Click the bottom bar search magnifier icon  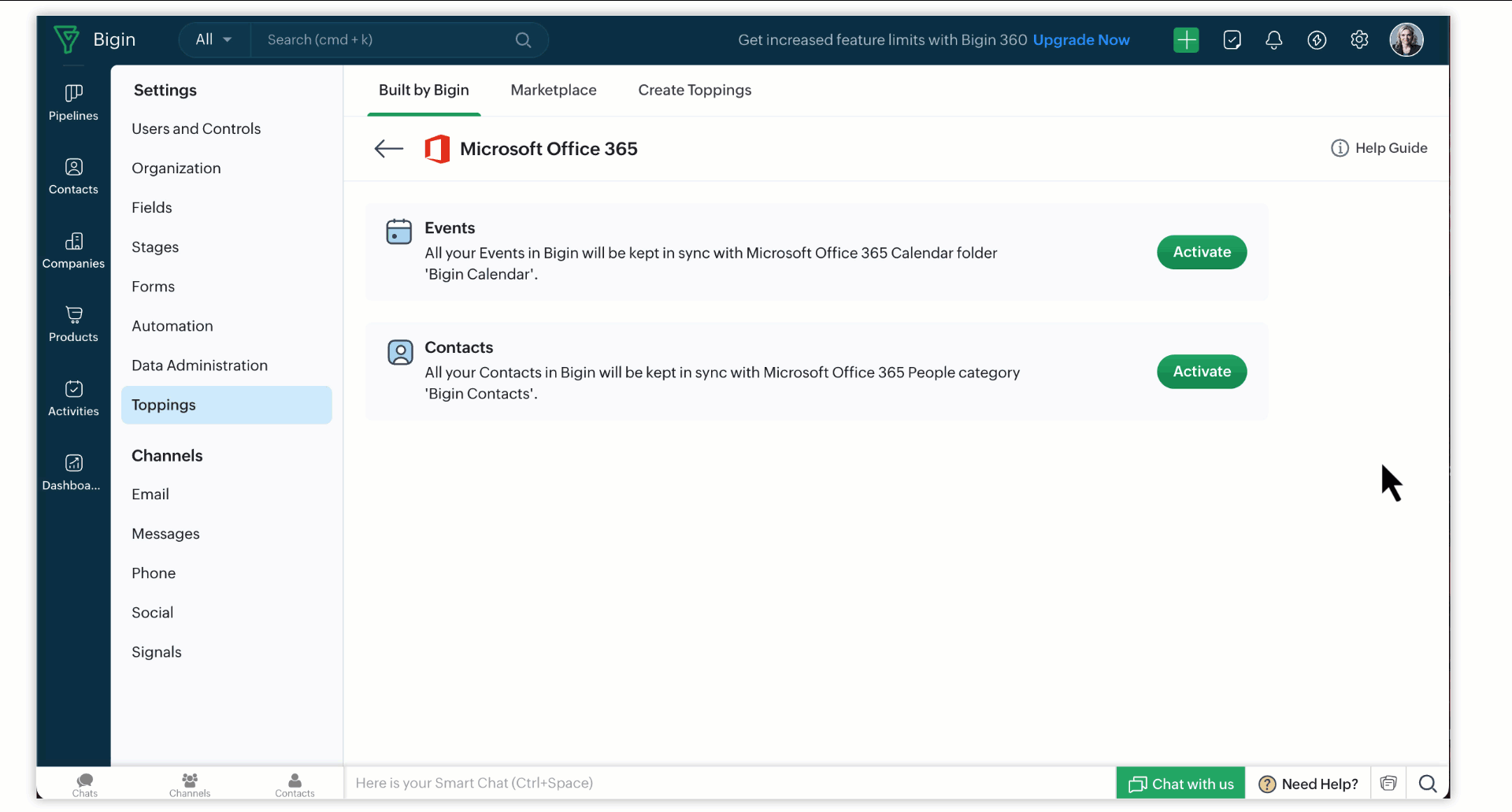(1428, 783)
